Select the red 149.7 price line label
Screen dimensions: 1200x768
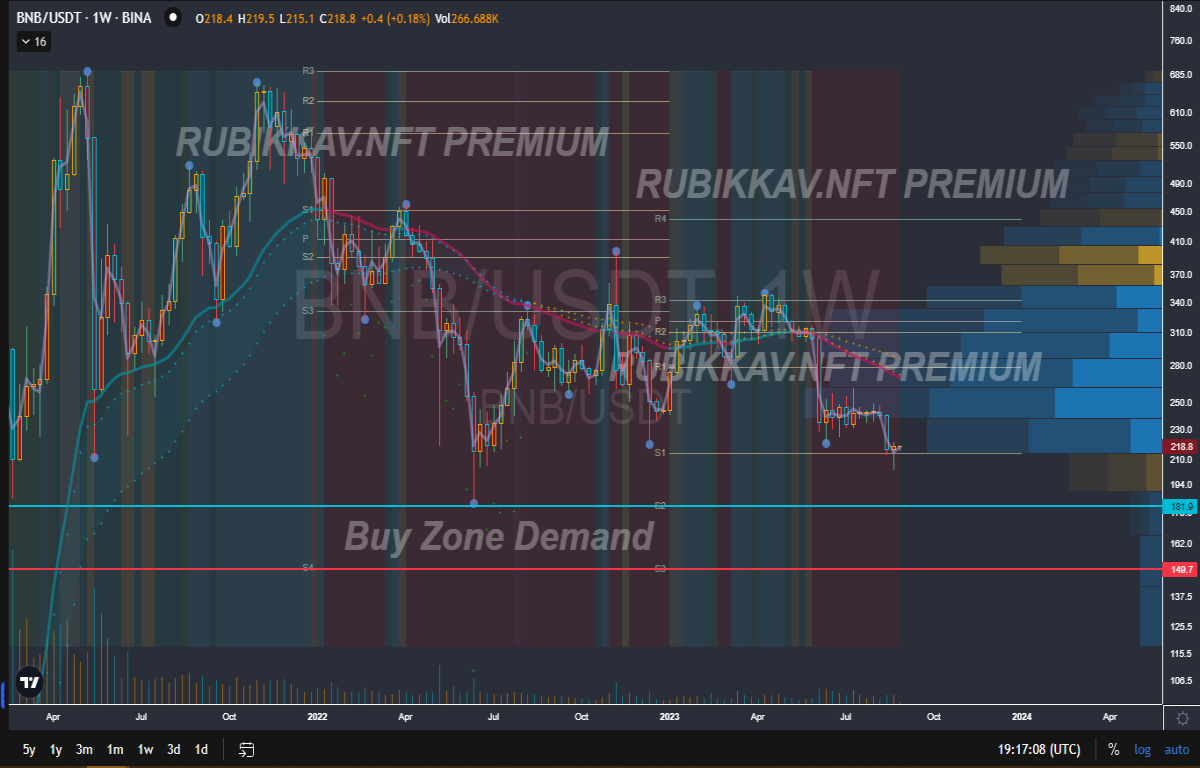(x=1181, y=569)
